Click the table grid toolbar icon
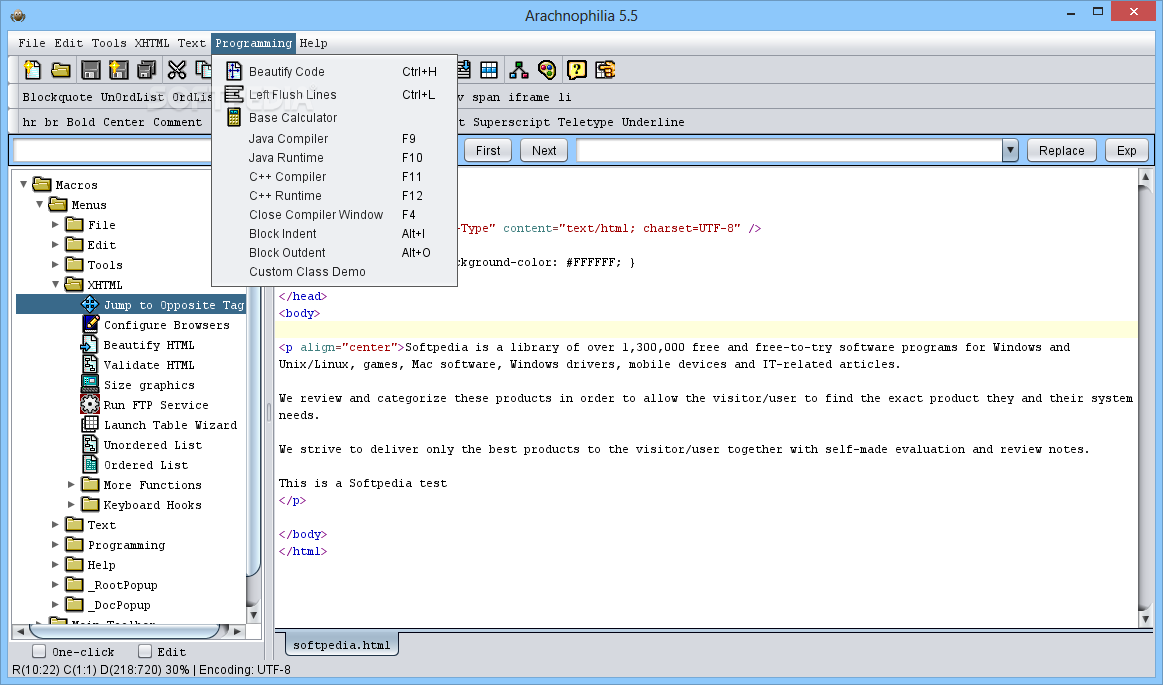 490,70
